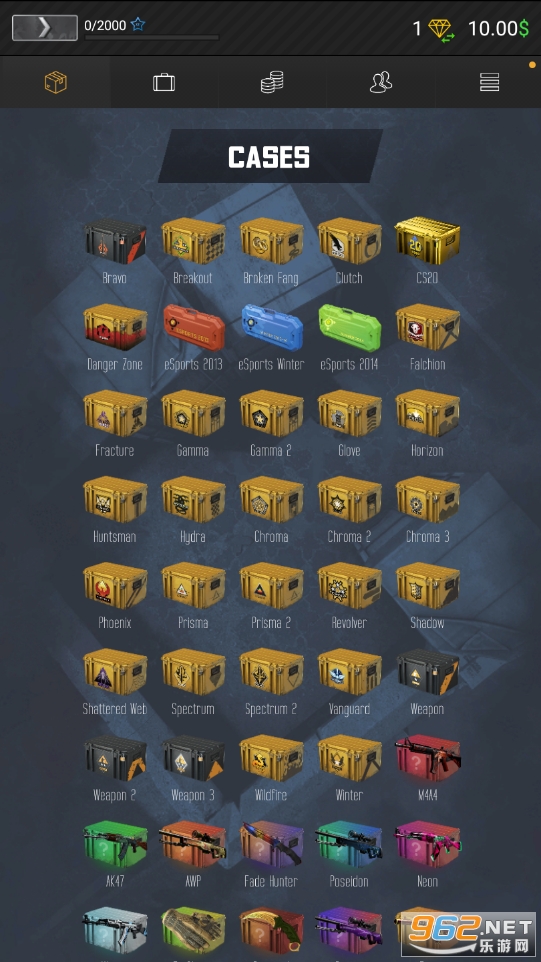Image resolution: width=541 pixels, height=962 pixels.
Task: Open the hamburger menu tab
Action: pyautogui.click(x=489, y=82)
